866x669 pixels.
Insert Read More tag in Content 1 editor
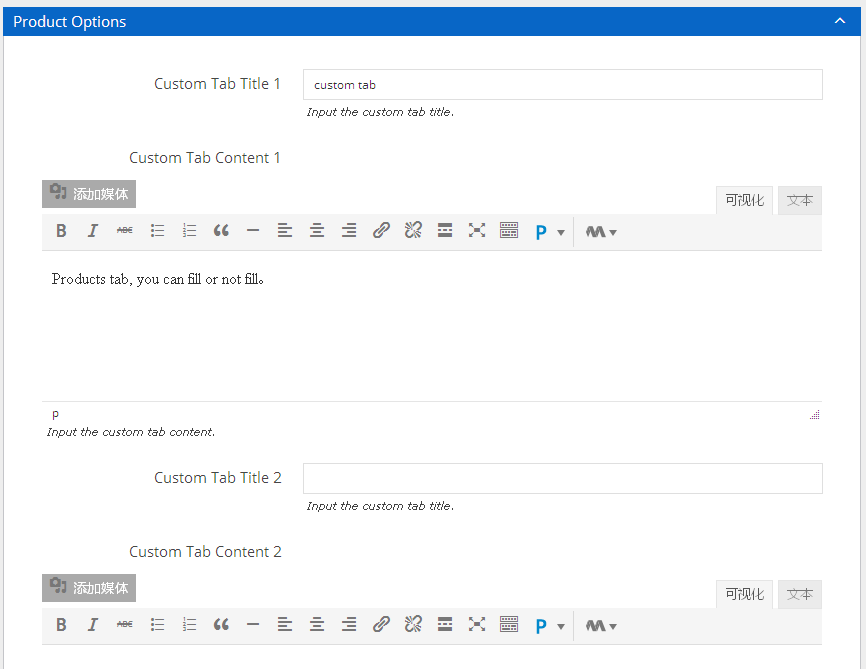pos(445,231)
